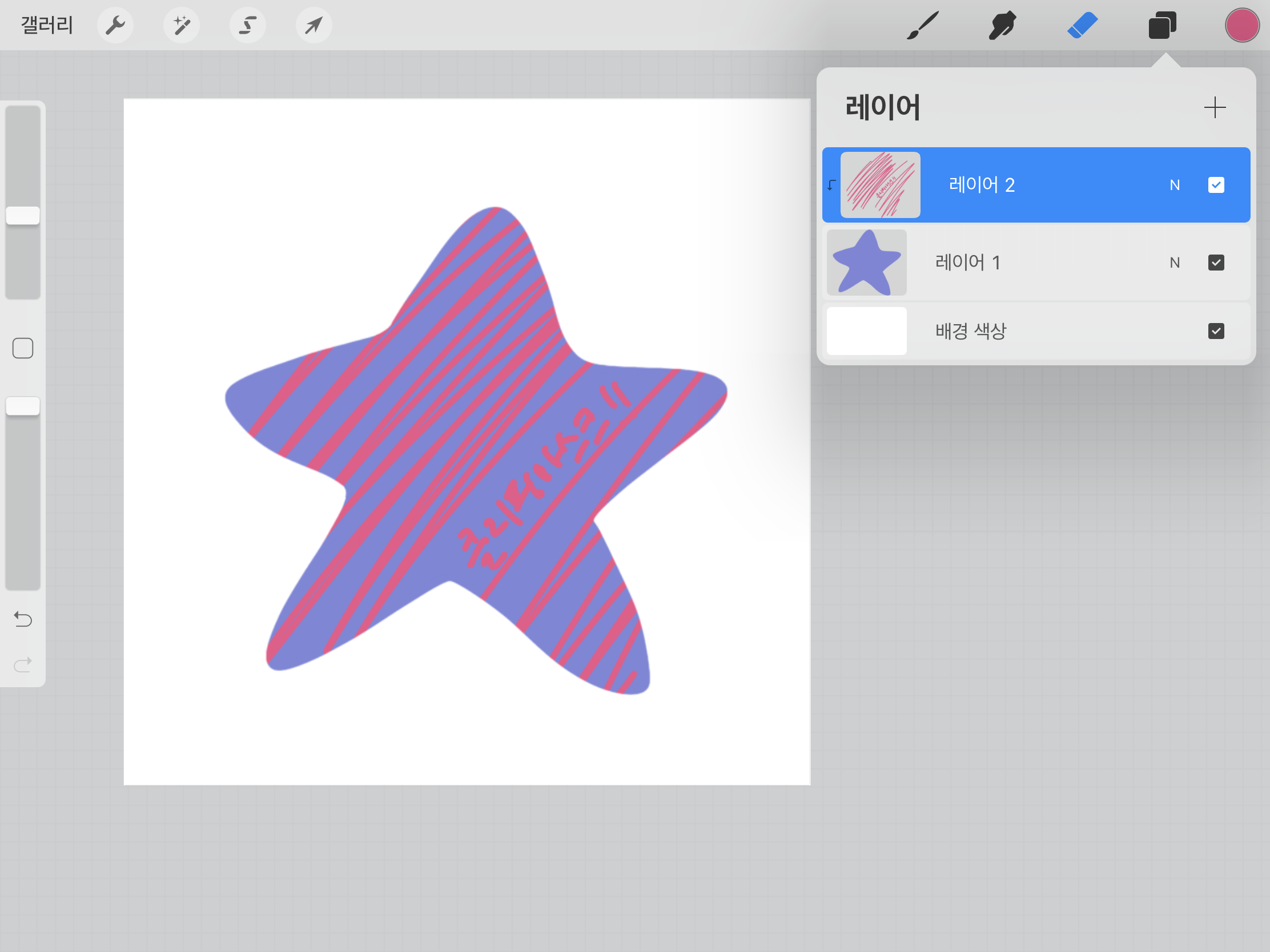Open the Actions wrench menu

pyautogui.click(x=115, y=25)
